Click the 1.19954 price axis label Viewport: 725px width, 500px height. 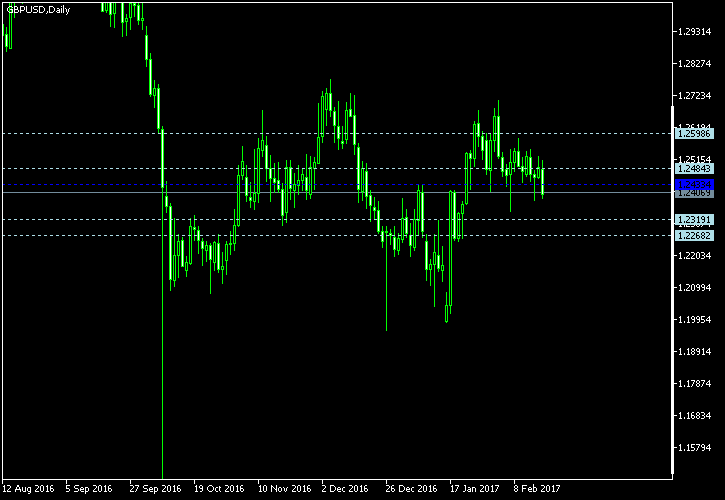coord(694,320)
